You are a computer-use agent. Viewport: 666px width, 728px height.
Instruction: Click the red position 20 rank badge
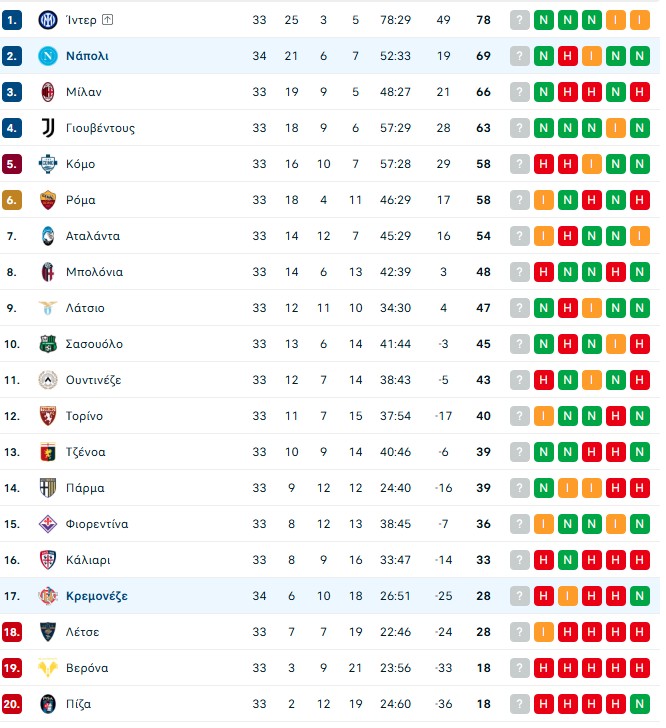[12, 704]
